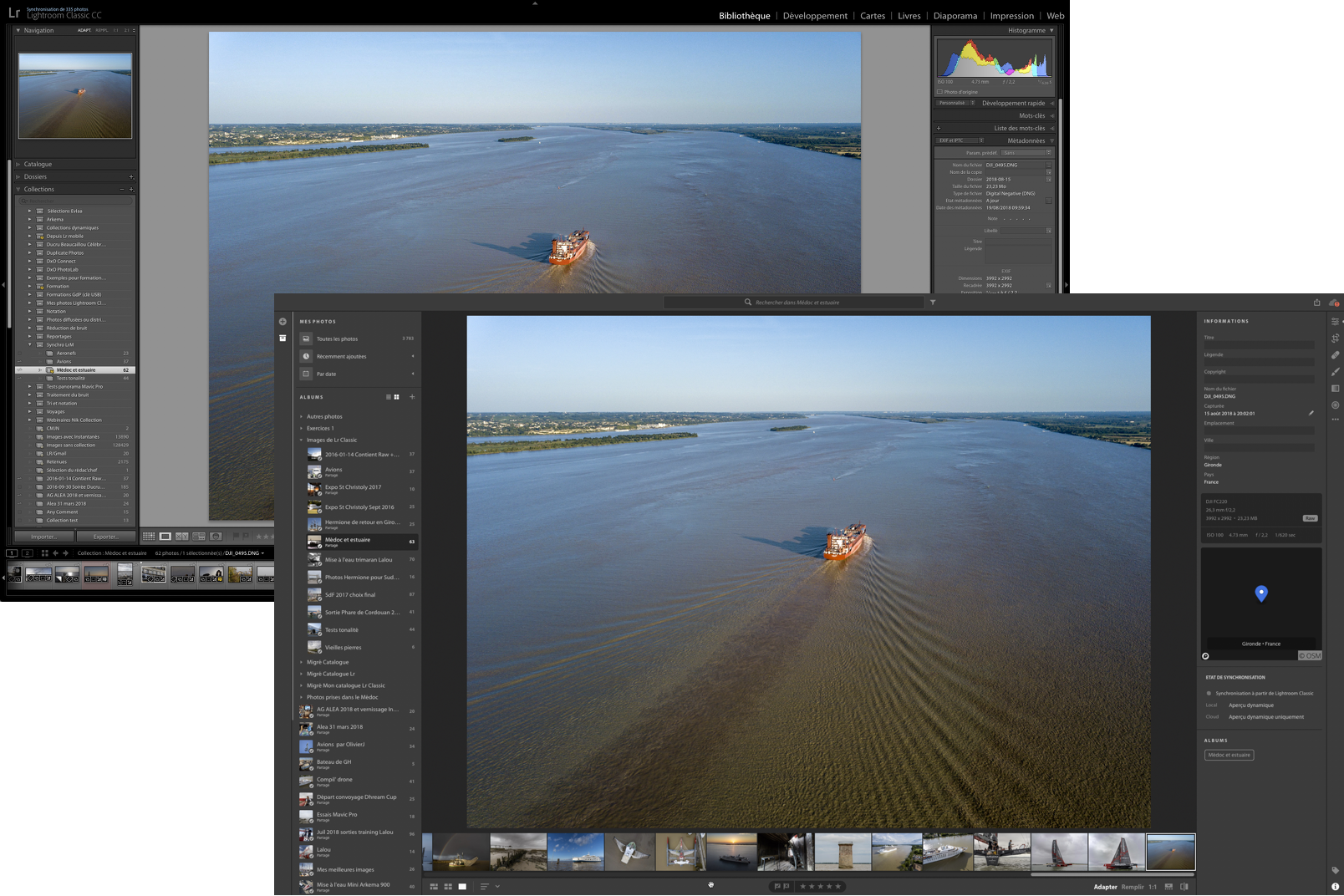Click the filmstrip grid shortcut icon

(44, 553)
